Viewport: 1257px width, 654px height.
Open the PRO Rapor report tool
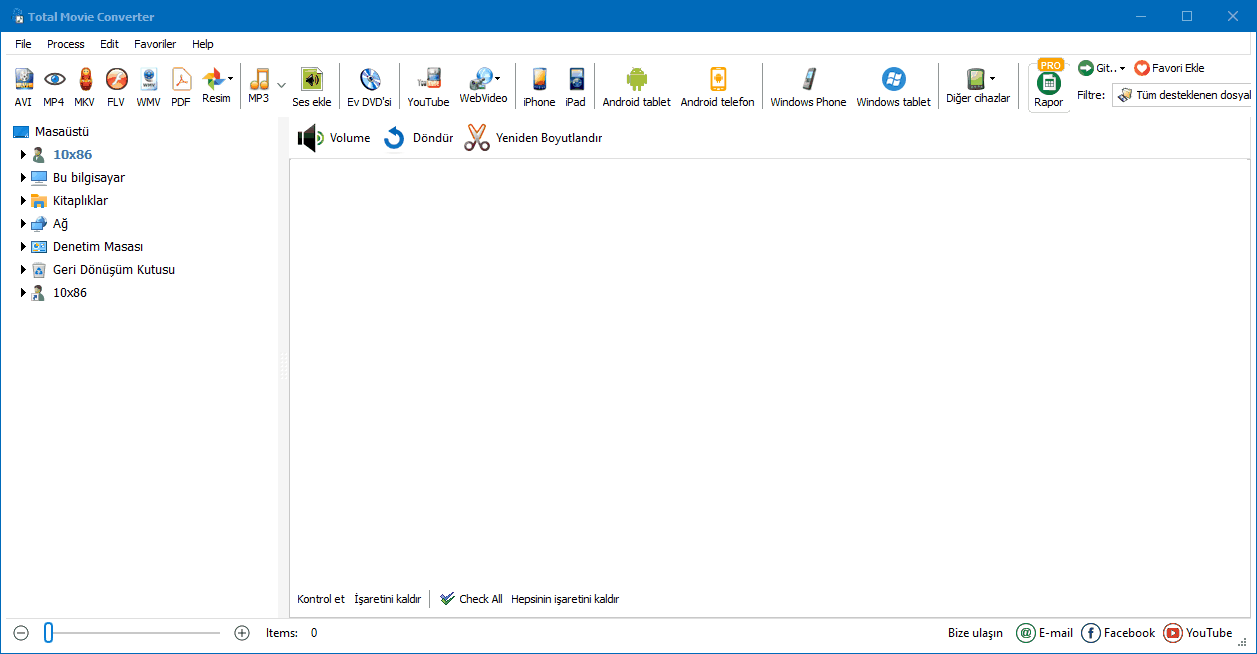point(1048,86)
